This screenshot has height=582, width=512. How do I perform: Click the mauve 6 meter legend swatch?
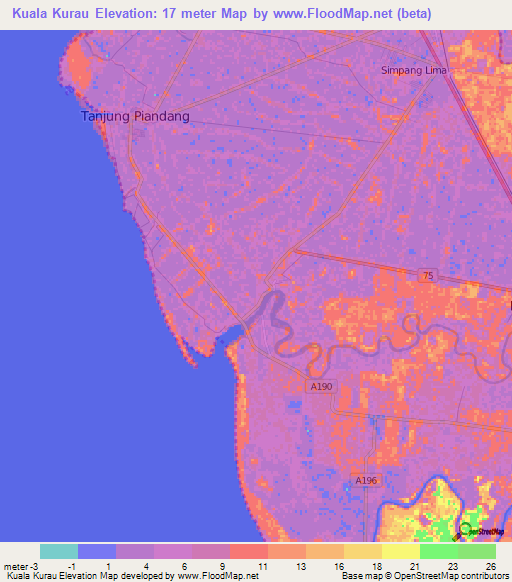211,552
